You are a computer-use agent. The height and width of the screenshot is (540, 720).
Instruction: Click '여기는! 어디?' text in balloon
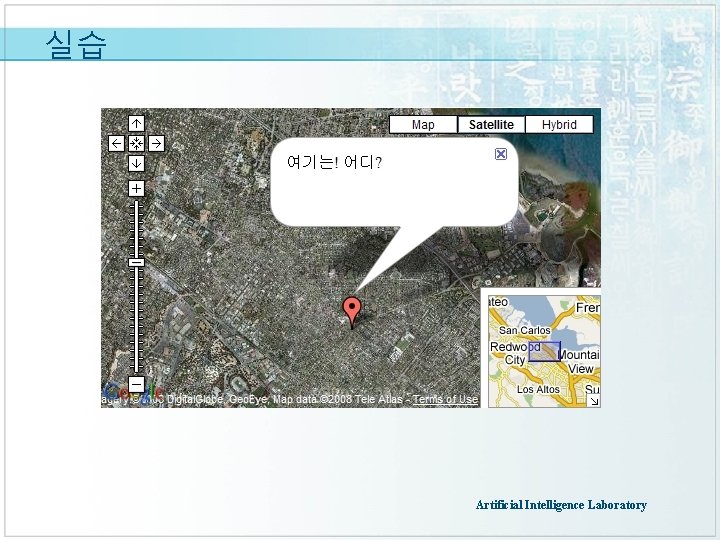[x=334, y=162]
